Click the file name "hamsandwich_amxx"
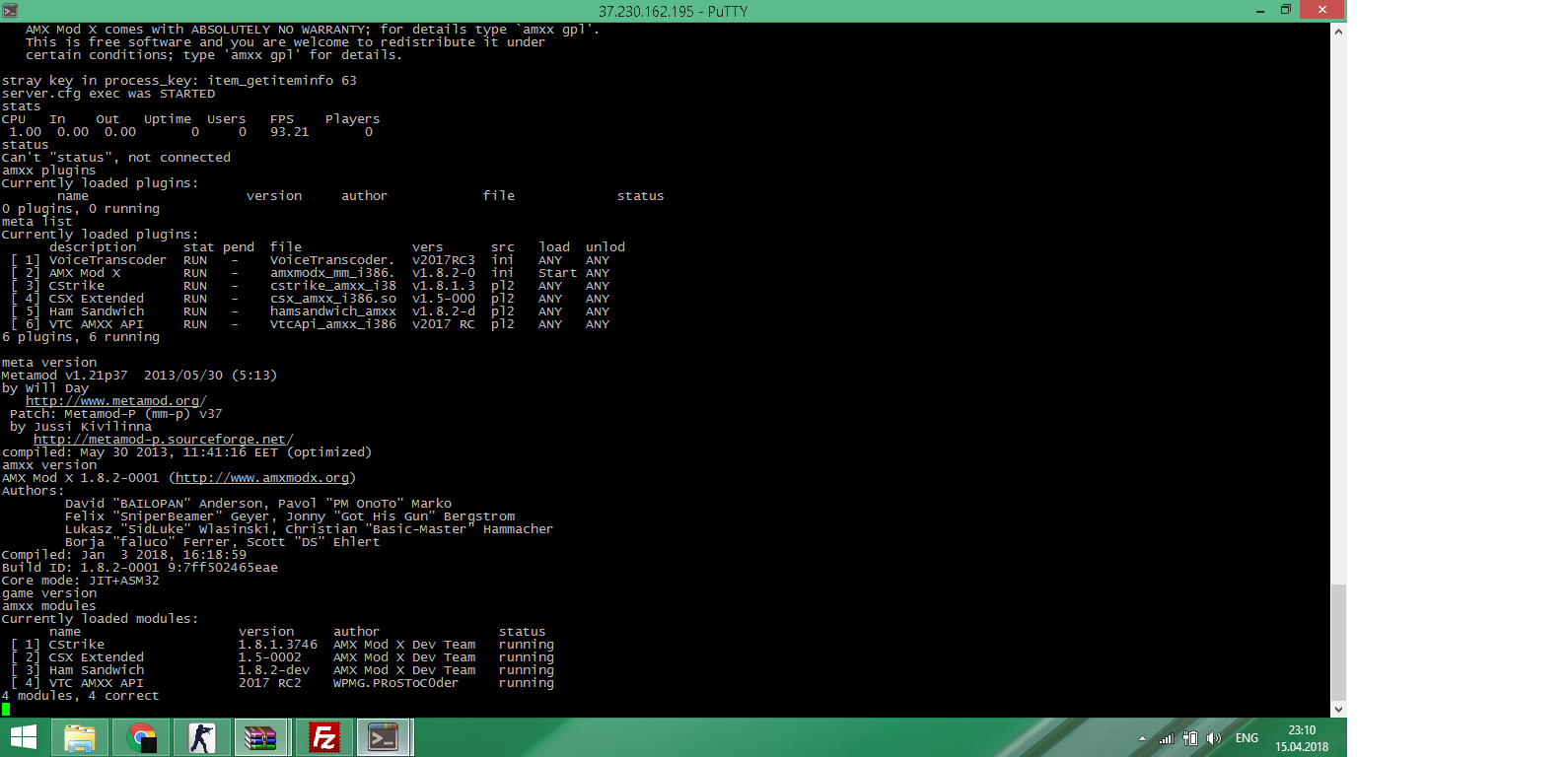 click(333, 311)
